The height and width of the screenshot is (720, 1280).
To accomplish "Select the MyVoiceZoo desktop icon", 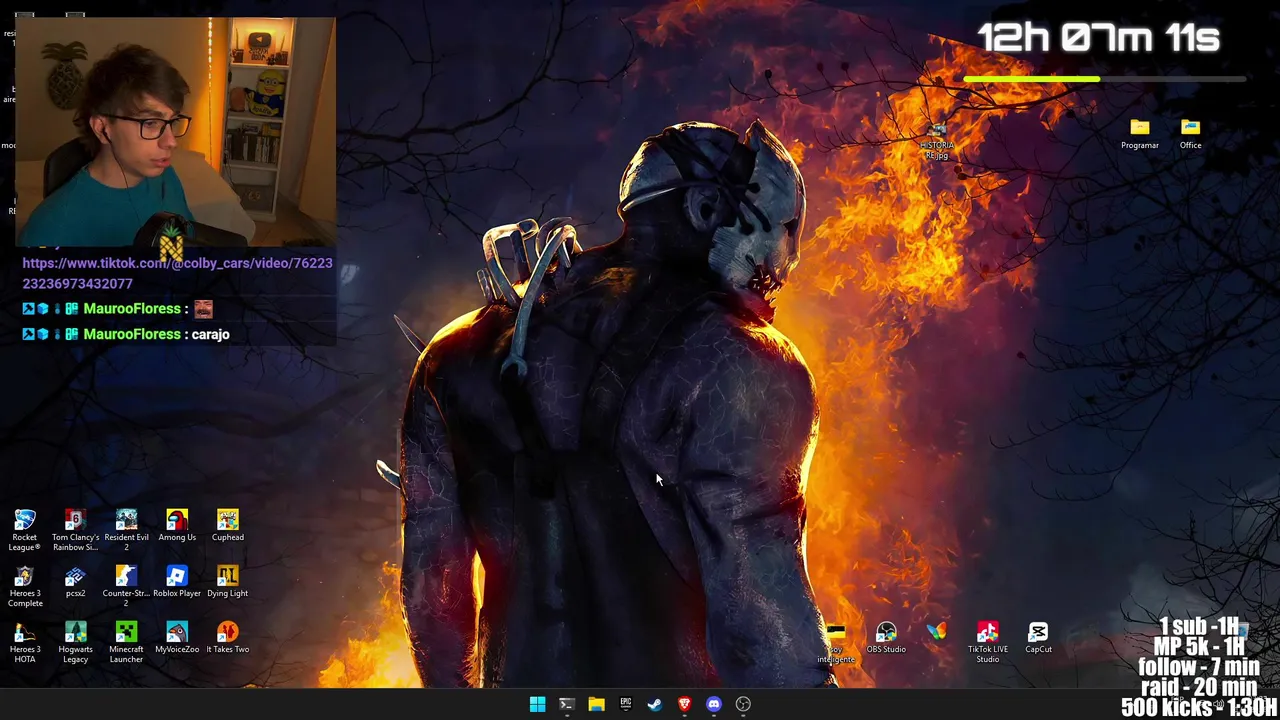I will tap(177, 638).
